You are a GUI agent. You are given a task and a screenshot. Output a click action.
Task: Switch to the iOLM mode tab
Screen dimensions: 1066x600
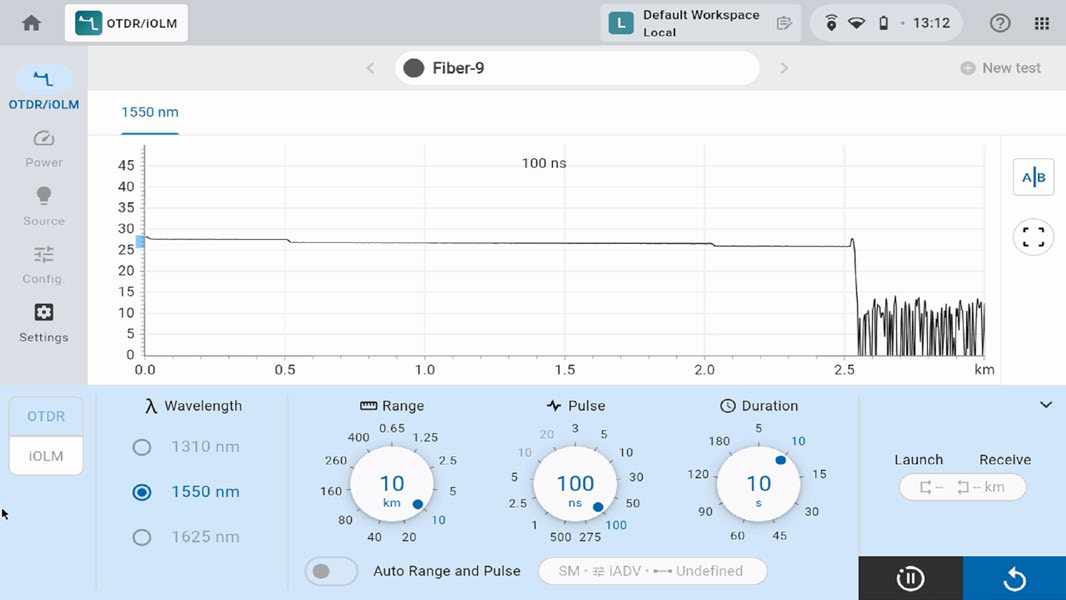pyautogui.click(x=46, y=456)
